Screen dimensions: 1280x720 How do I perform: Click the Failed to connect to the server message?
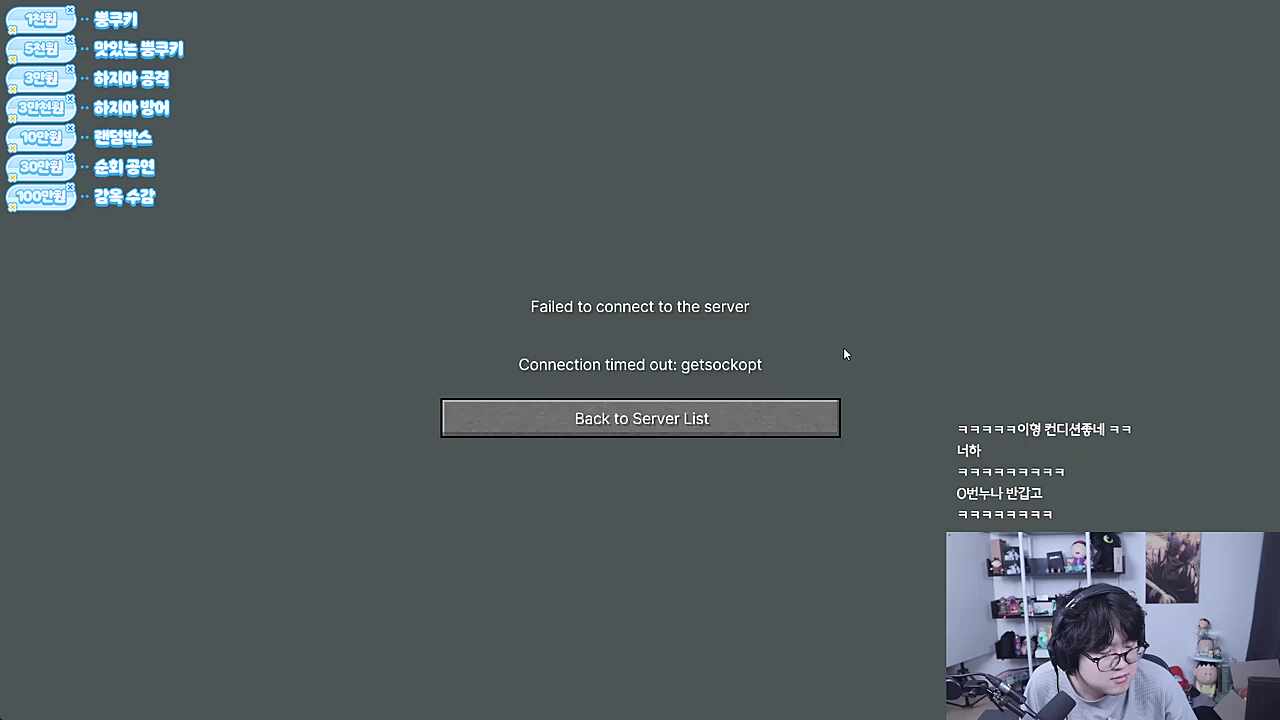[x=640, y=307]
